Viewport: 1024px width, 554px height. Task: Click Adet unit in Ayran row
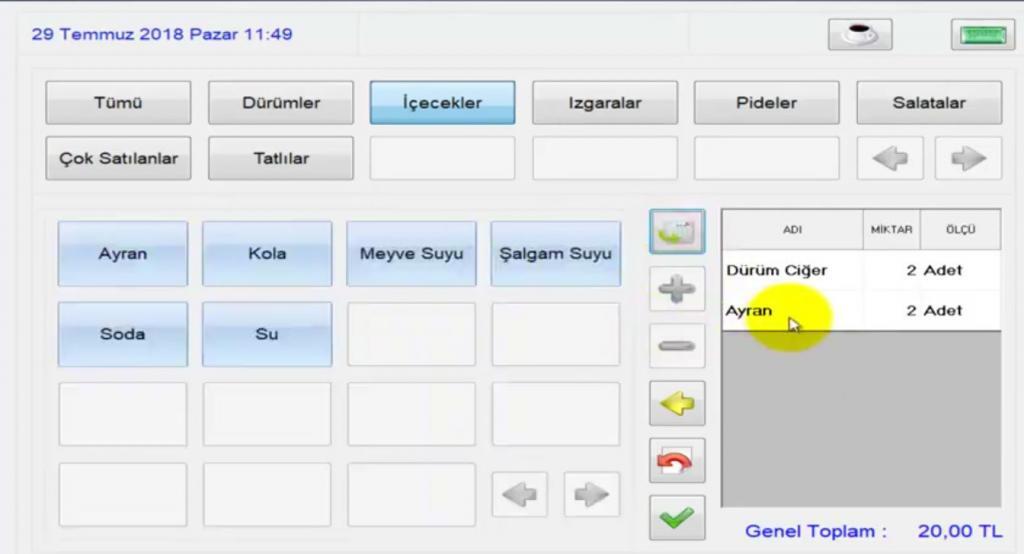coord(943,311)
